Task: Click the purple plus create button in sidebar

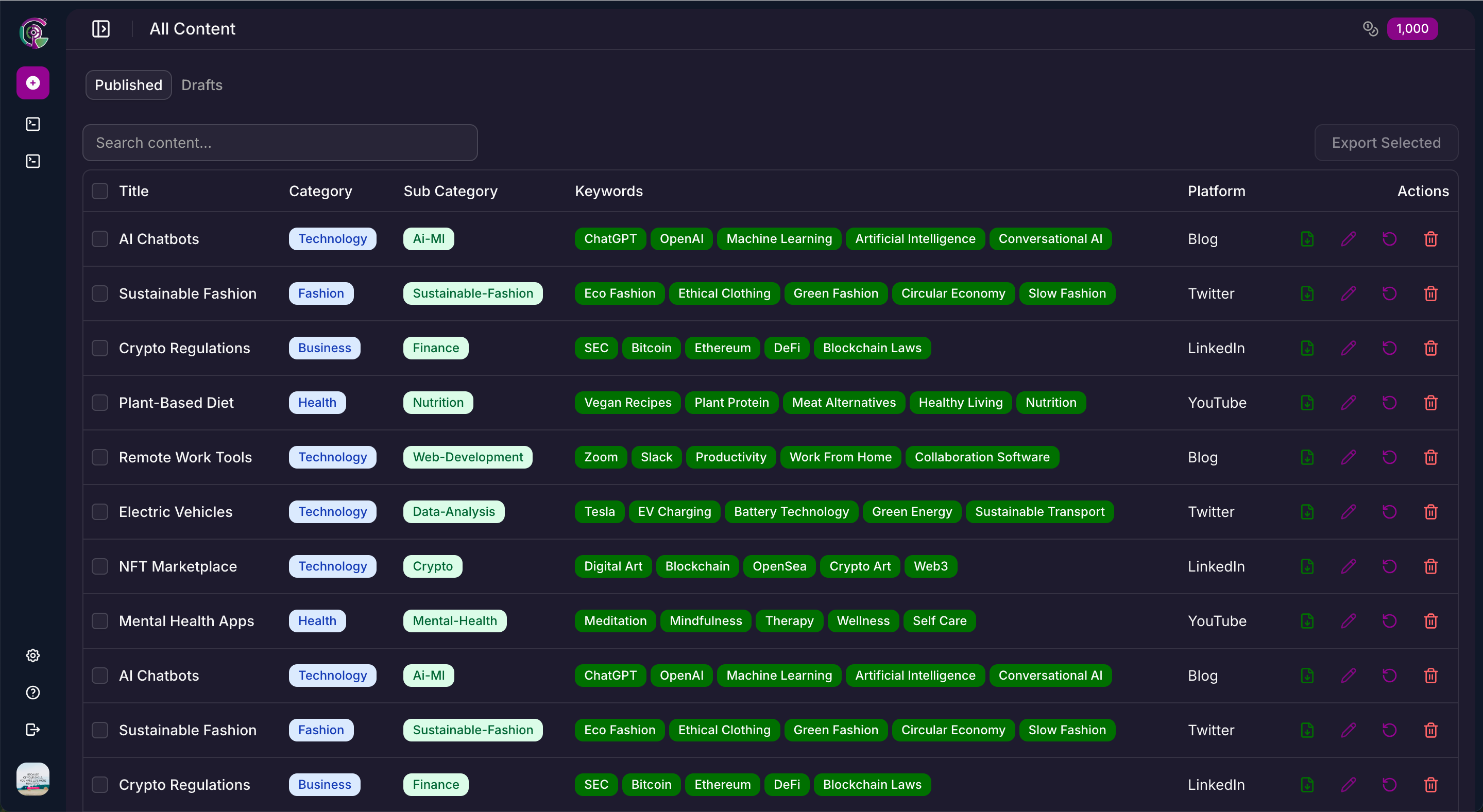Action: pos(33,83)
